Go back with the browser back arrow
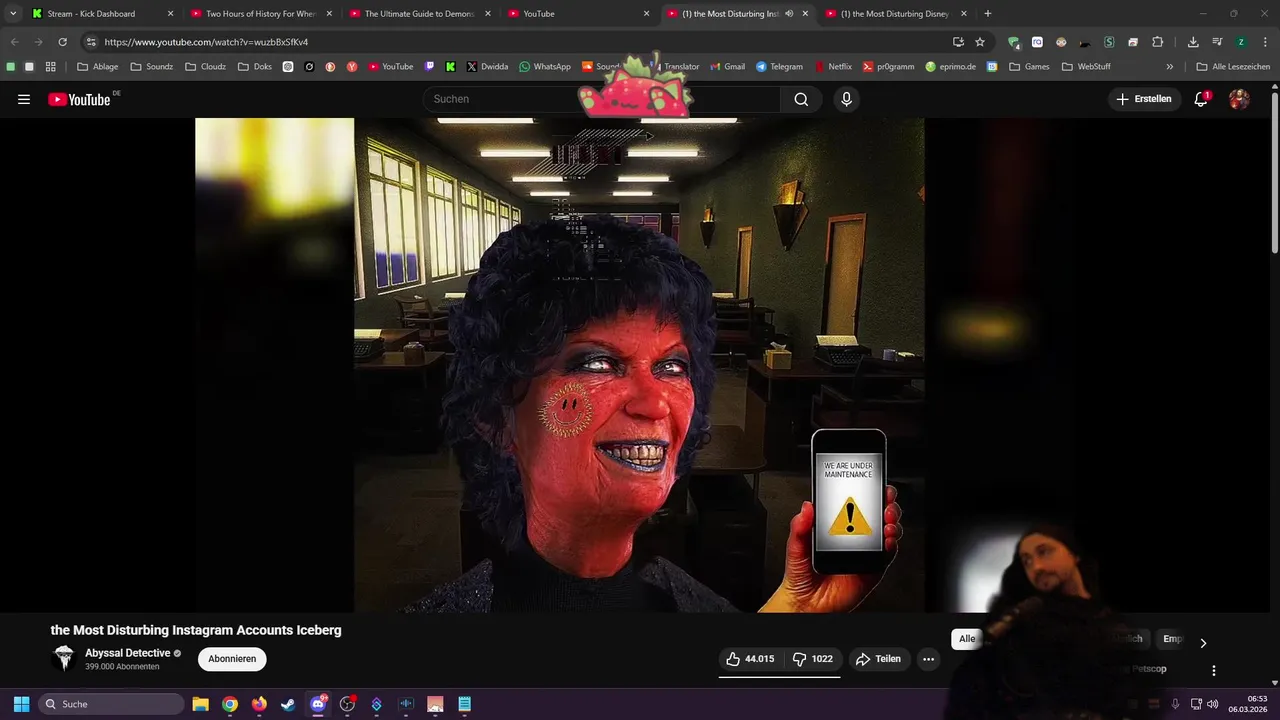 (x=14, y=42)
